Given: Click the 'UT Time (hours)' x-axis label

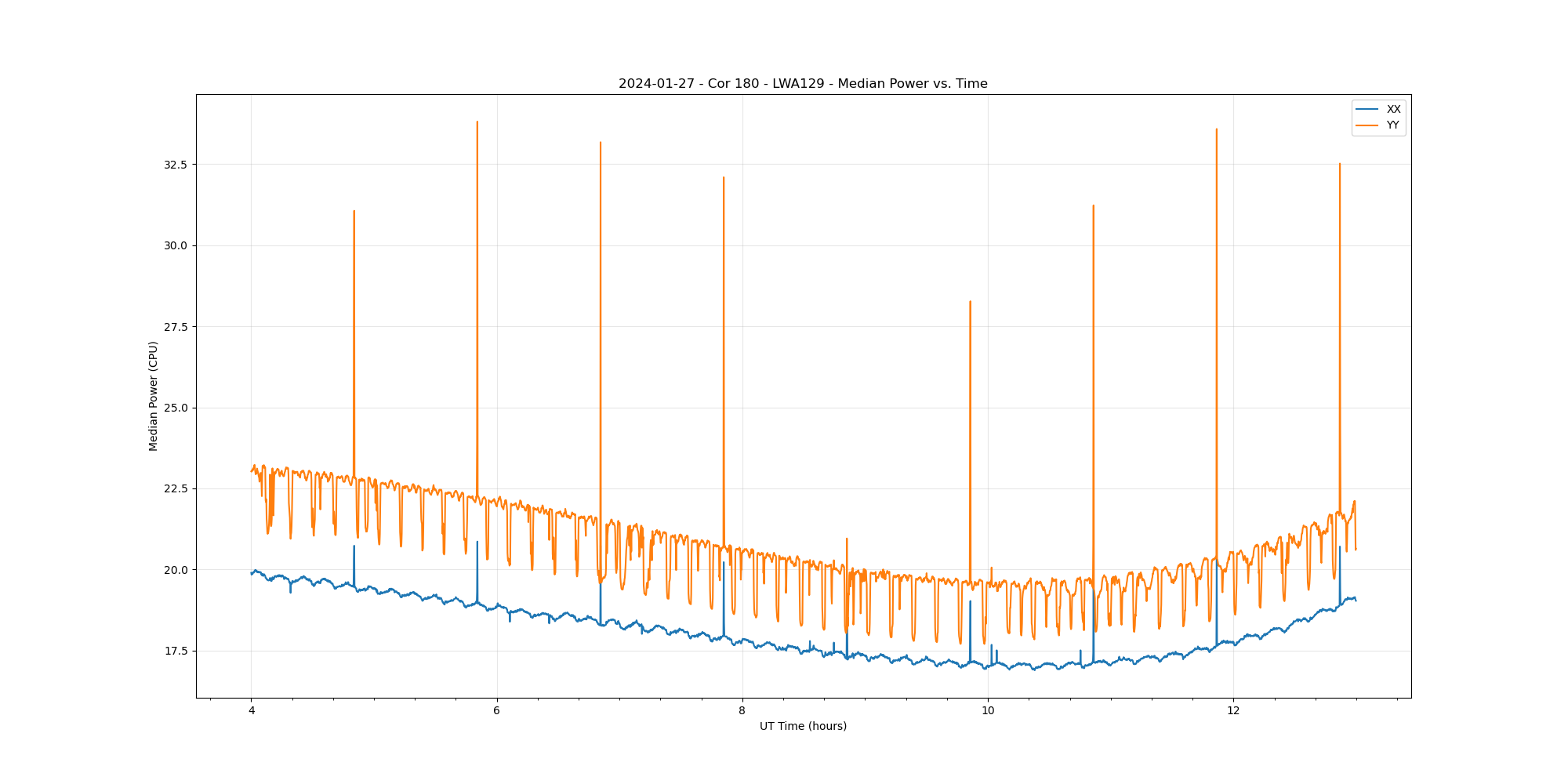Looking at the screenshot, I should click(803, 726).
